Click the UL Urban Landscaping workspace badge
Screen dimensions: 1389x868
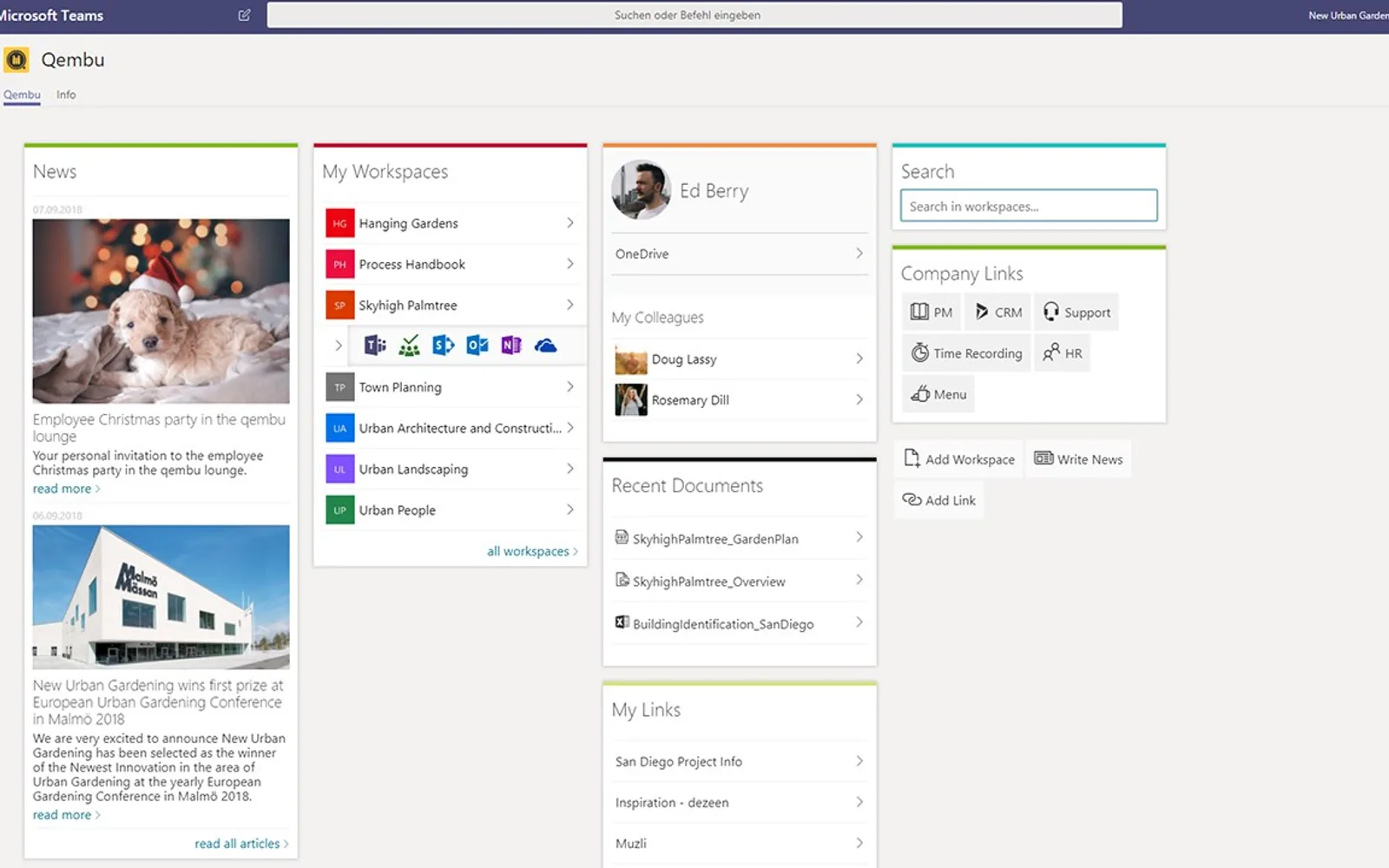click(x=339, y=469)
